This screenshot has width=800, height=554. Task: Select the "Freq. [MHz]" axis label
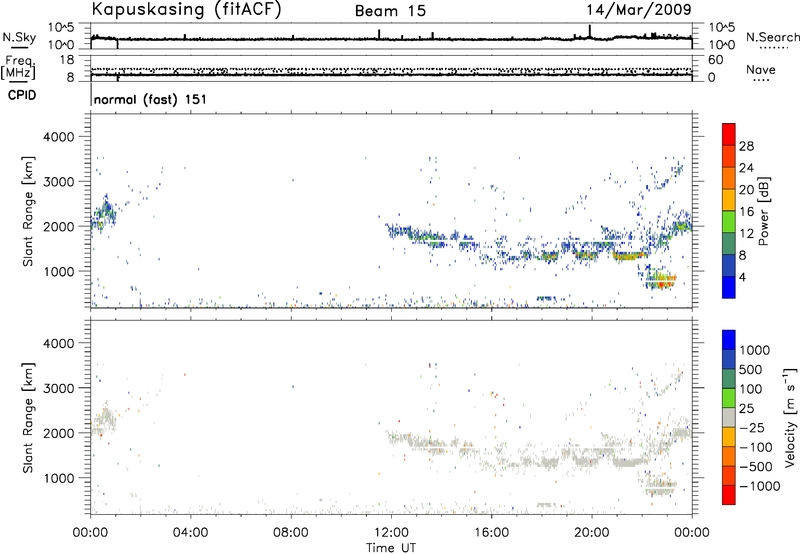18,67
